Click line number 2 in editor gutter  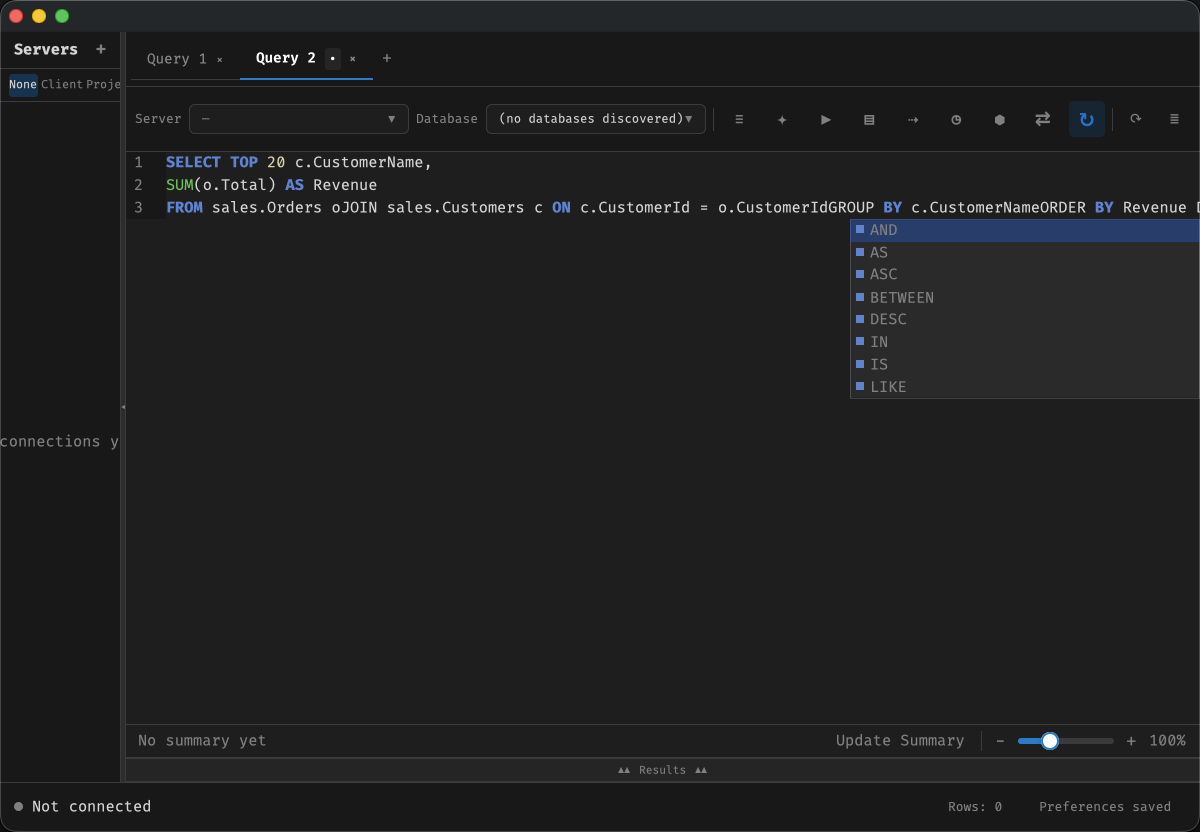pyautogui.click(x=138, y=185)
